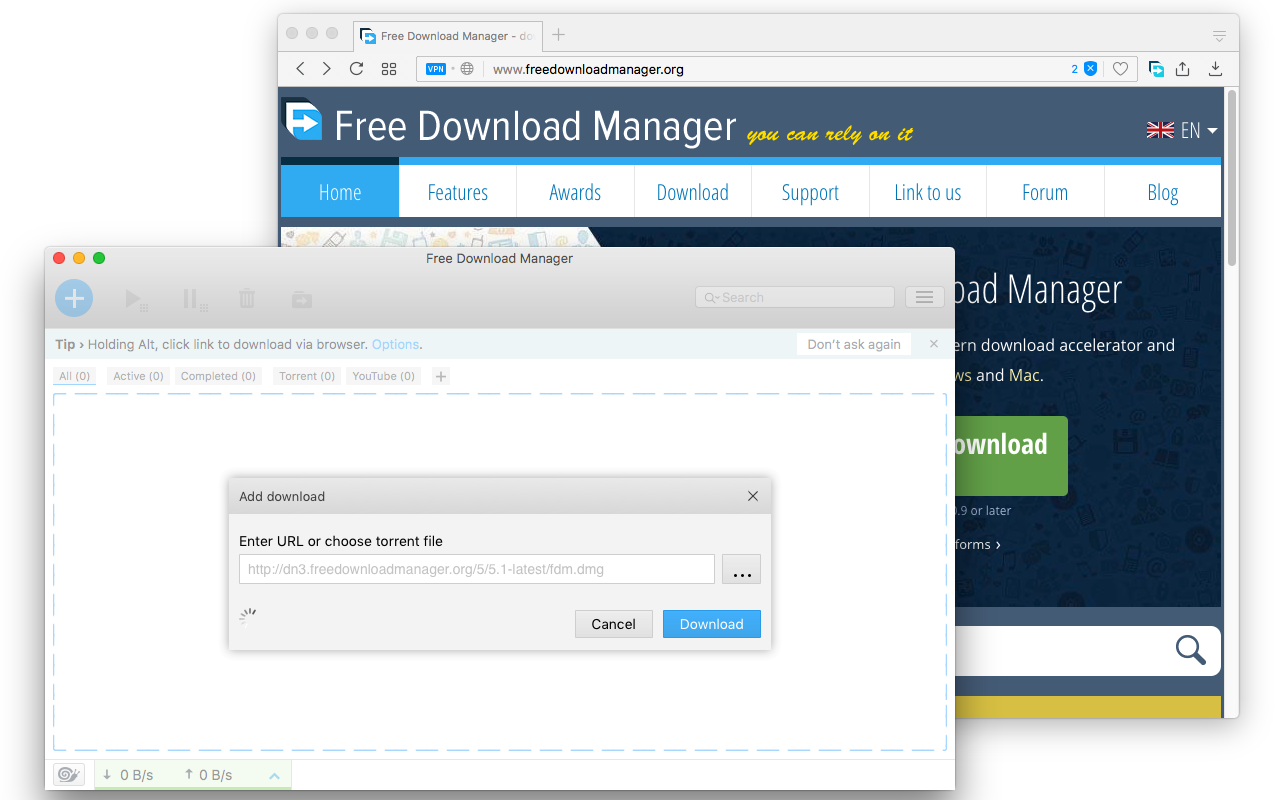This screenshot has width=1280, height=800.
Task: Click the Add download plus icon
Action: tap(74, 298)
